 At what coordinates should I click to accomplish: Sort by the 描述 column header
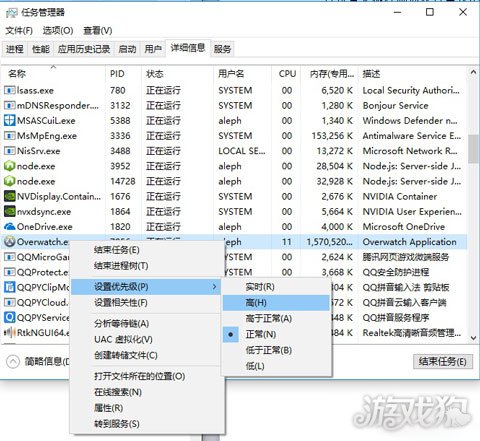[413, 74]
